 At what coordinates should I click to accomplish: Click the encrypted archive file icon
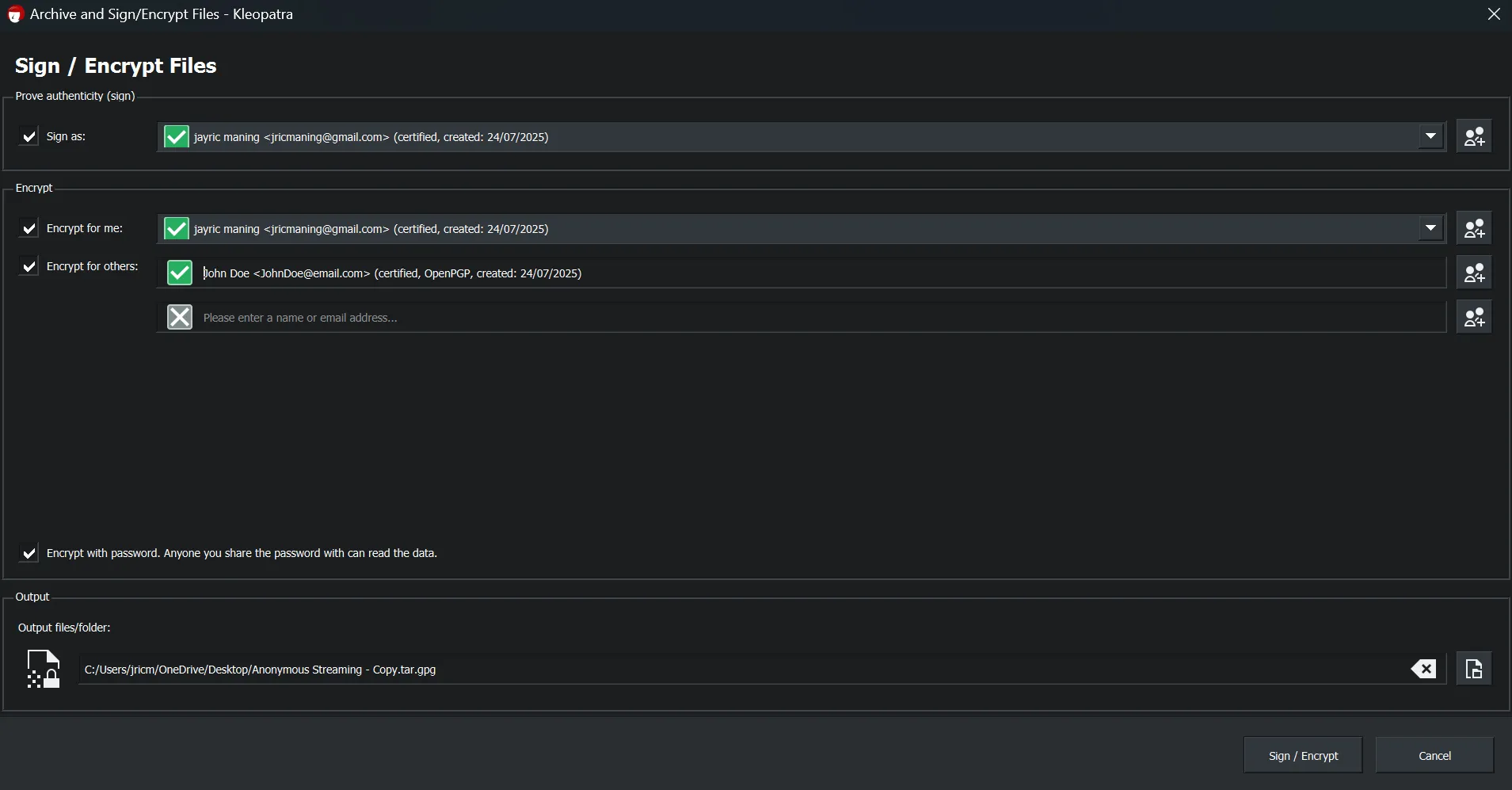[x=44, y=670]
